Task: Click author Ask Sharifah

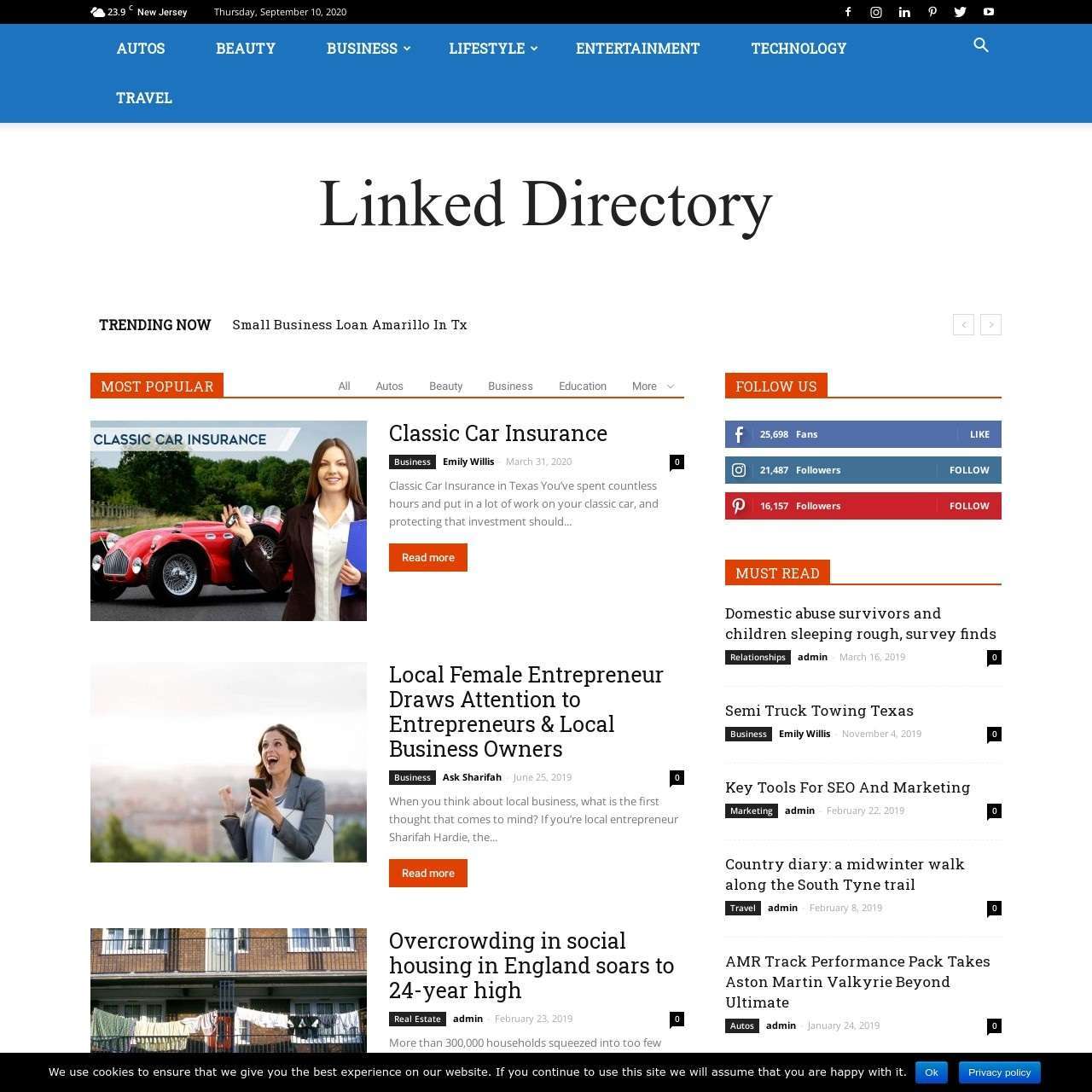Action: [472, 777]
